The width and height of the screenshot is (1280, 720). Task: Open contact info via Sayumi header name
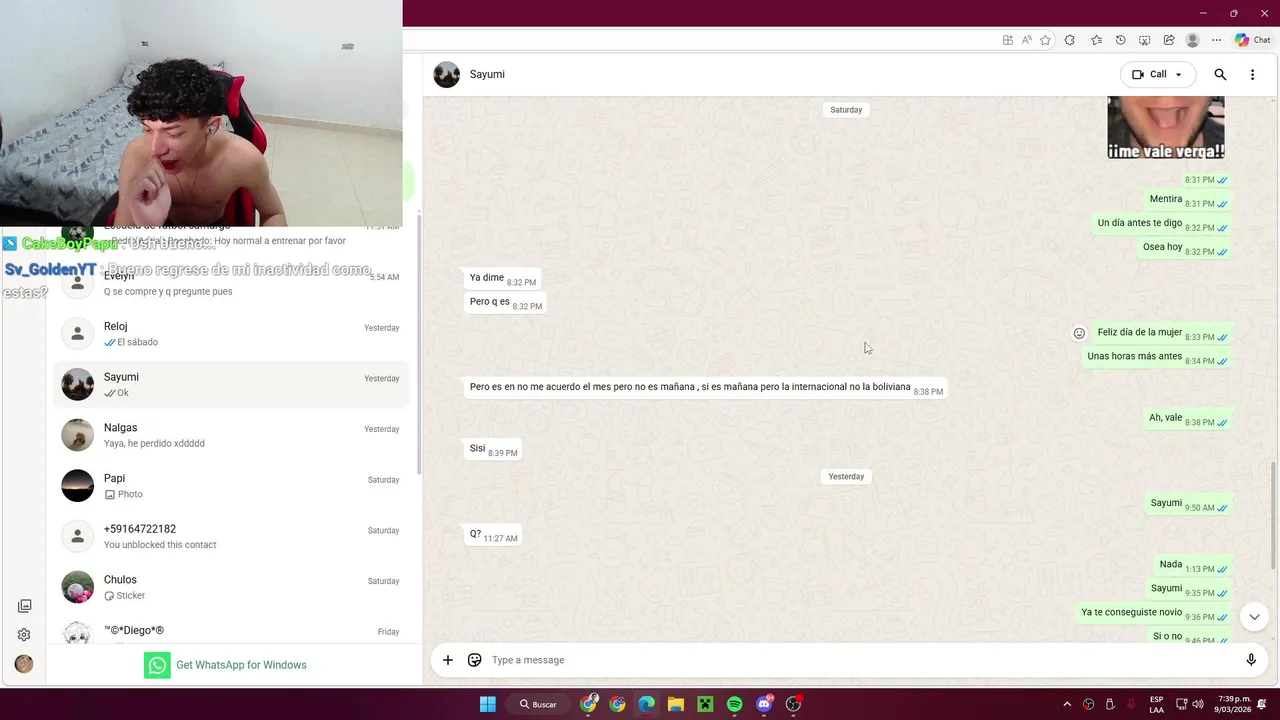click(x=487, y=74)
